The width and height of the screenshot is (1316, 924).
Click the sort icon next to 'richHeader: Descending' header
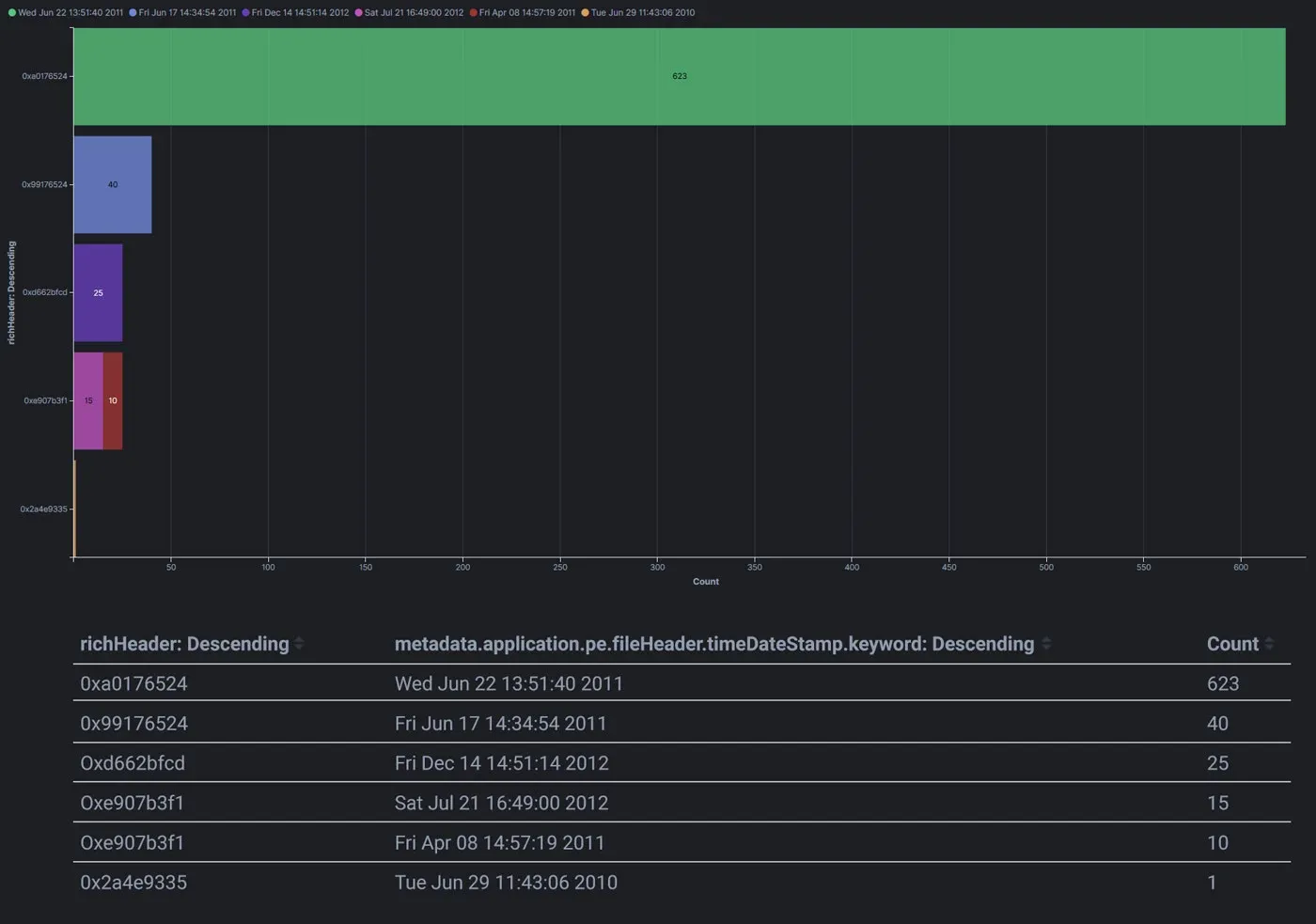(x=300, y=643)
